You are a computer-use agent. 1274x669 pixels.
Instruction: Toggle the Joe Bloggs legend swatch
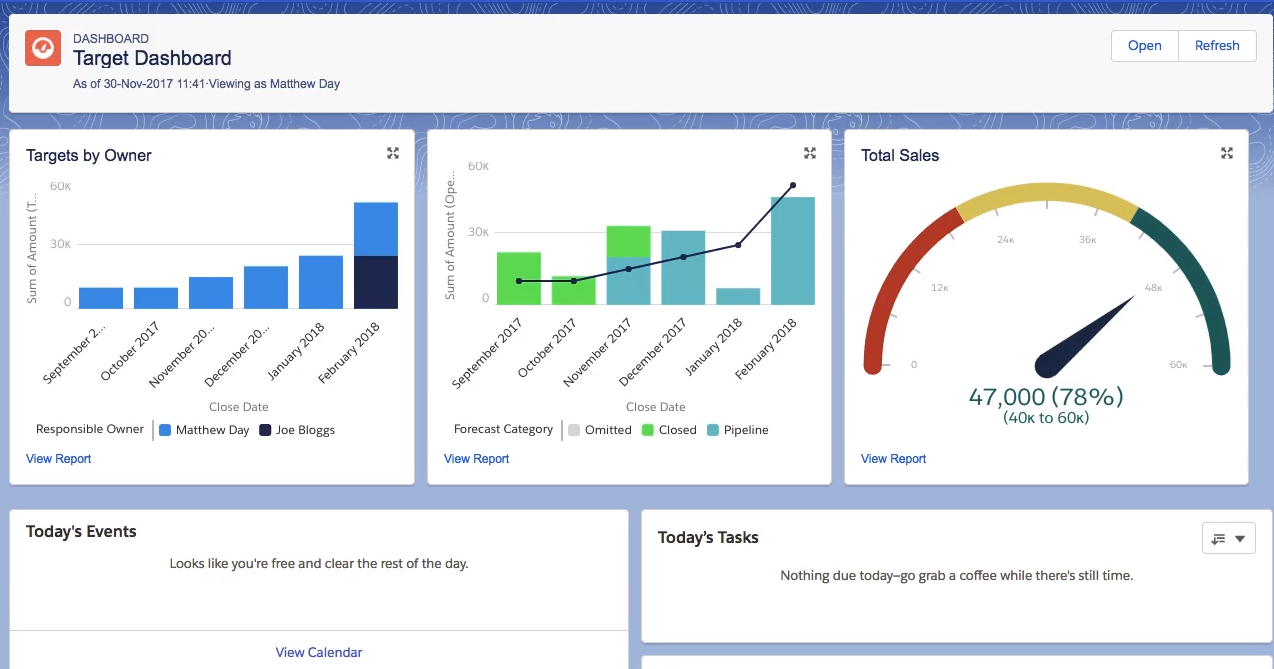pyautogui.click(x=266, y=430)
